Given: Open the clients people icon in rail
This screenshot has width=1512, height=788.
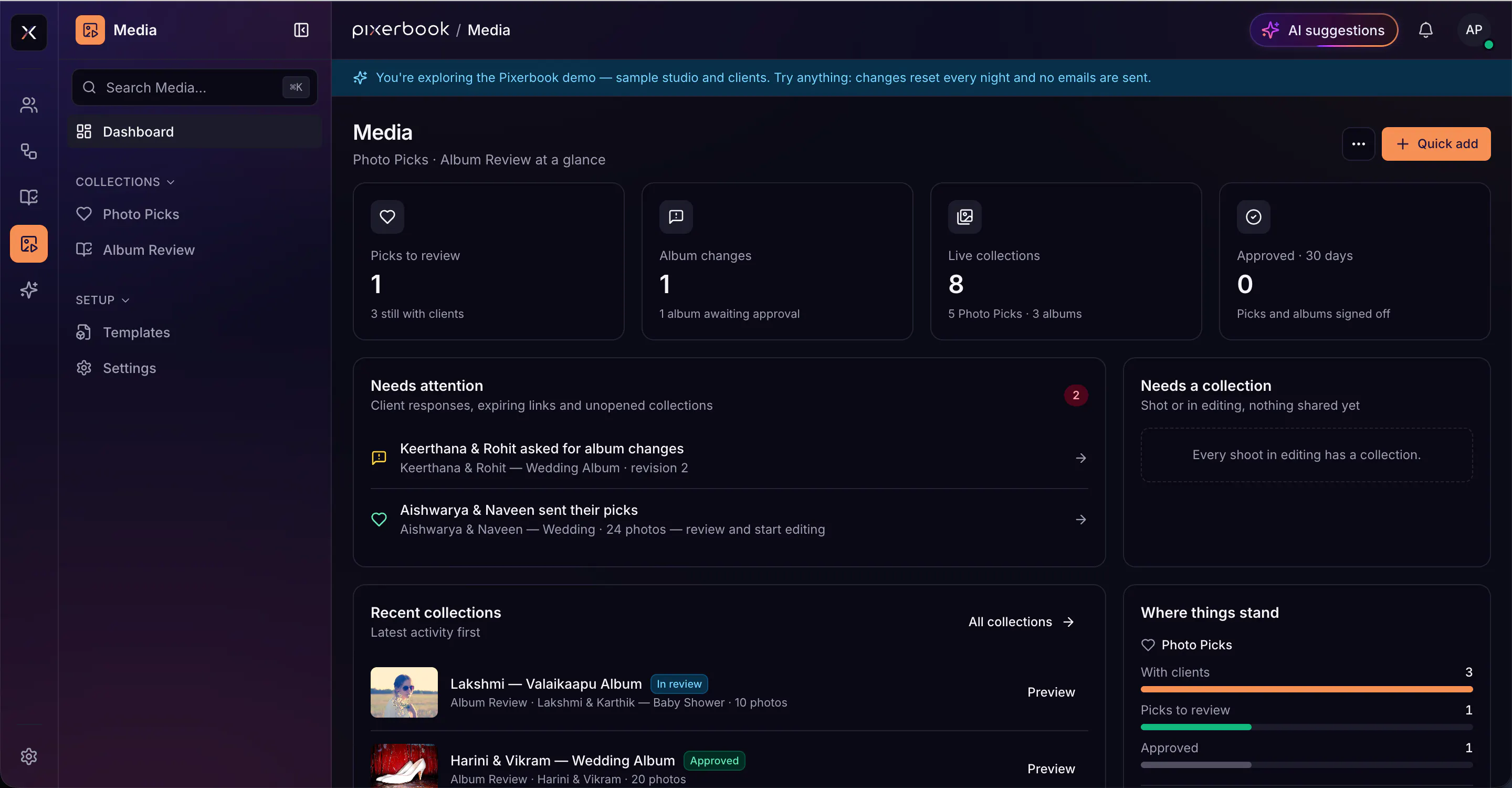Looking at the screenshot, I should click(29, 105).
